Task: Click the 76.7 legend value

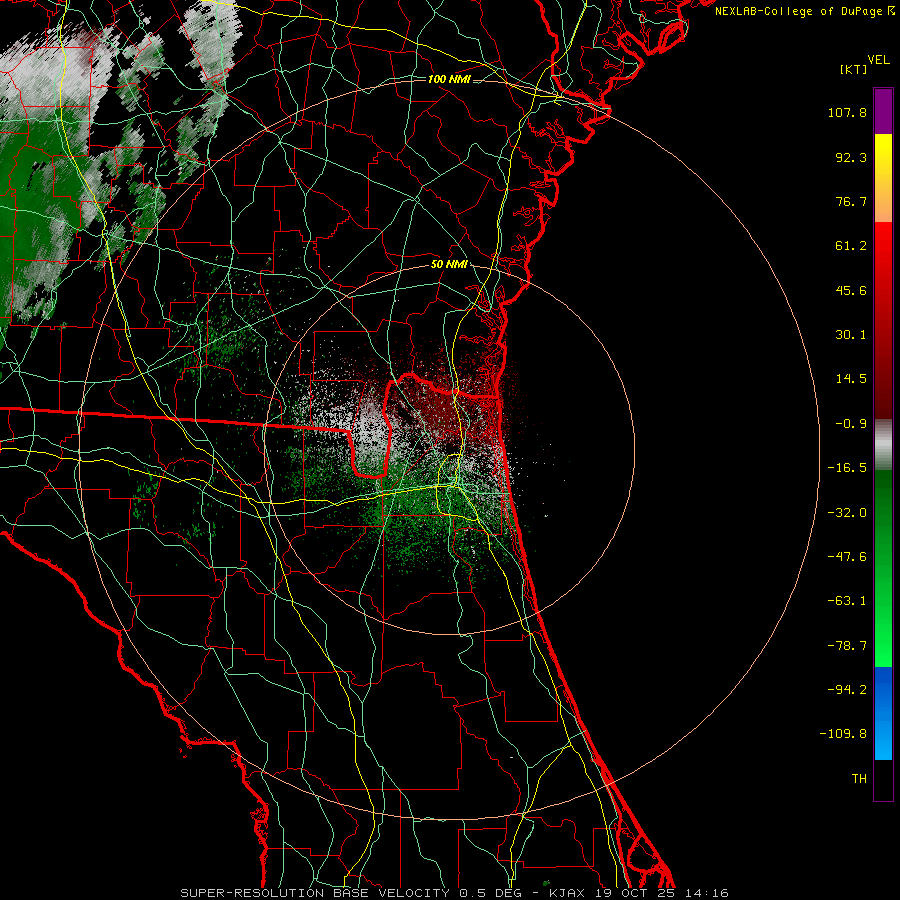Action: [851, 201]
